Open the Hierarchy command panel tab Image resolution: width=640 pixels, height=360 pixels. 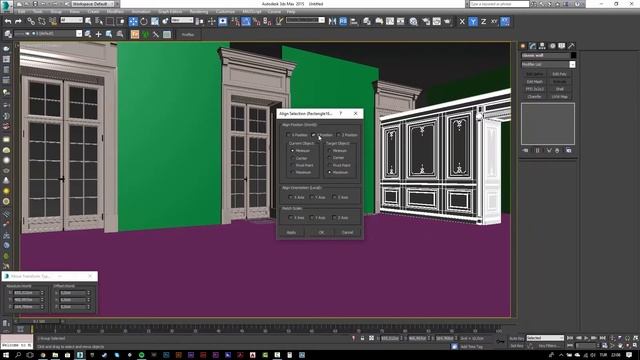542,46
